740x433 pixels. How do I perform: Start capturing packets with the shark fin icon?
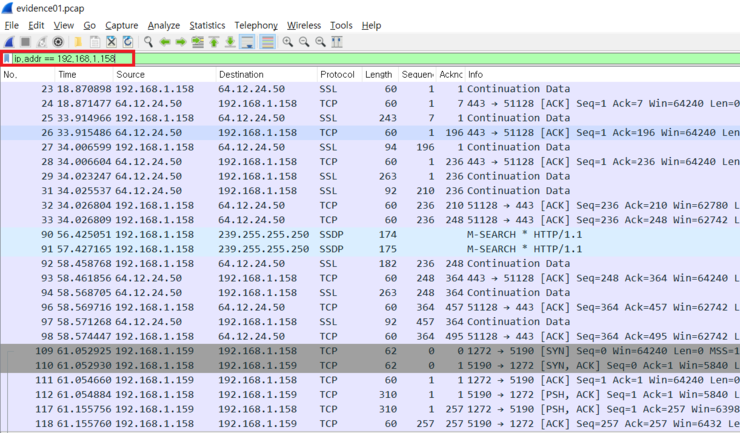tap(9, 42)
